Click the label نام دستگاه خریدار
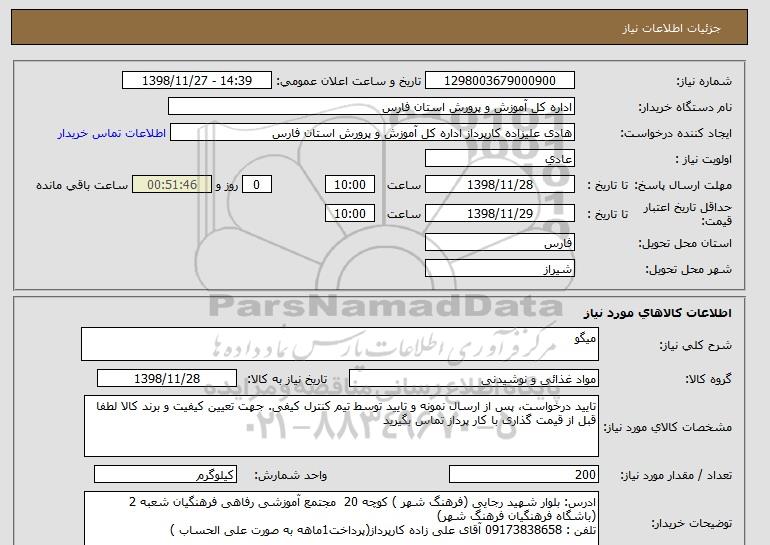 coord(685,107)
